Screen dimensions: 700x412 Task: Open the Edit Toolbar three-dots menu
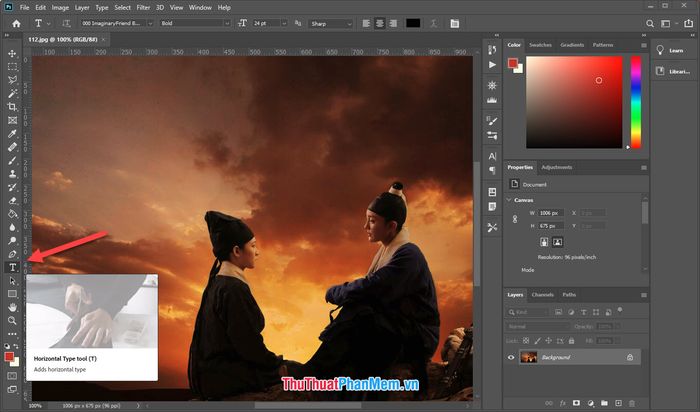(x=12, y=334)
